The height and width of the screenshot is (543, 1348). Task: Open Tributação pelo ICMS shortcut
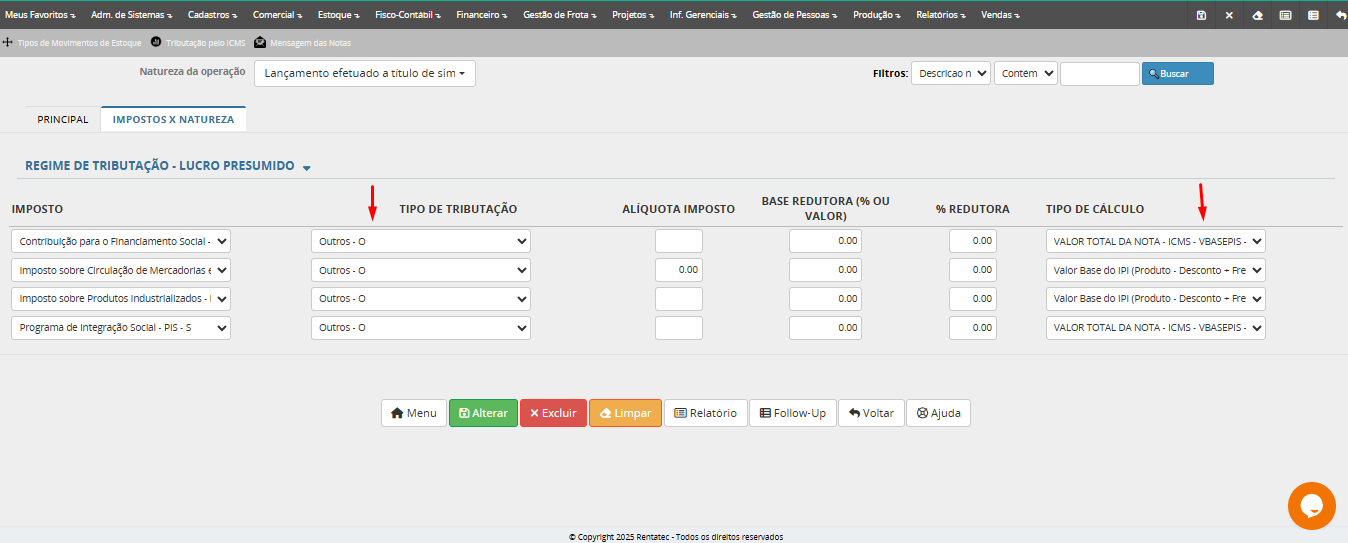(197, 43)
